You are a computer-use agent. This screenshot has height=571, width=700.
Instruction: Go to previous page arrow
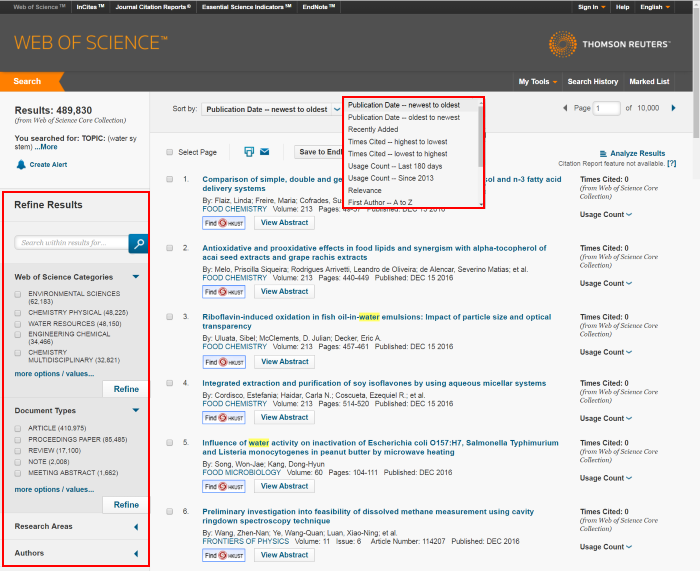(565, 108)
